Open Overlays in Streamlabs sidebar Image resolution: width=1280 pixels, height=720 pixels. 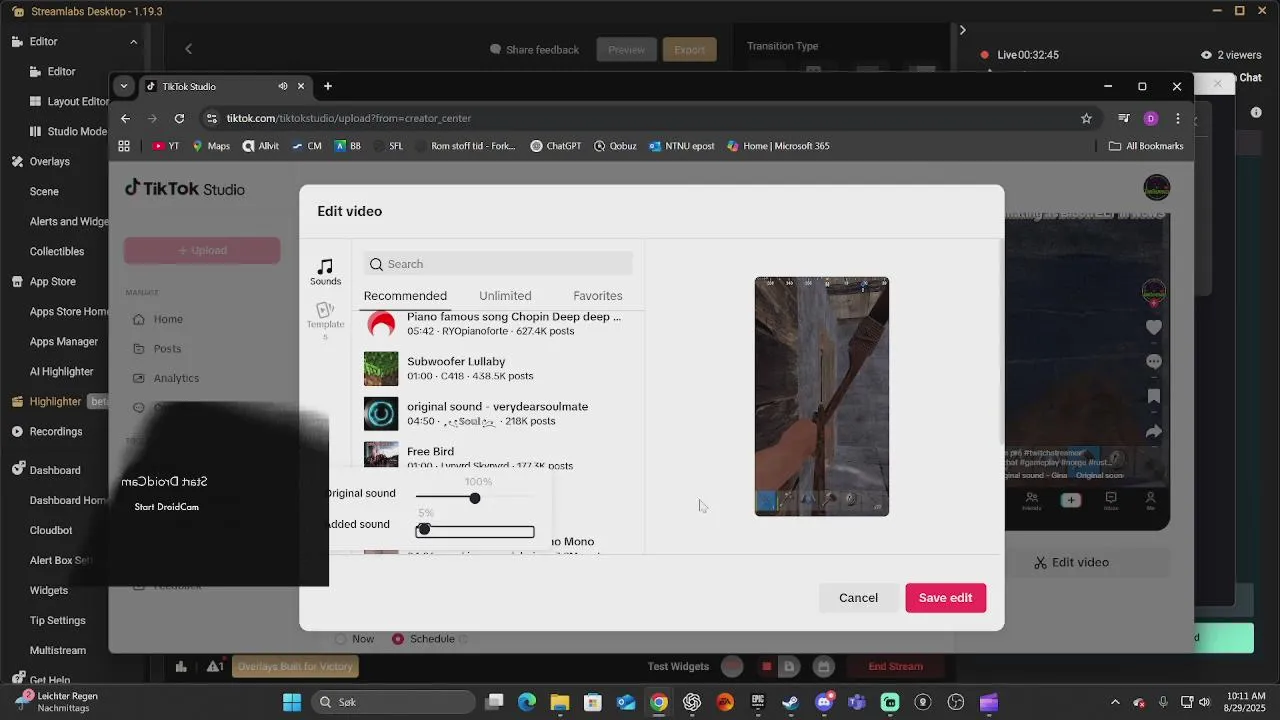(41, 162)
